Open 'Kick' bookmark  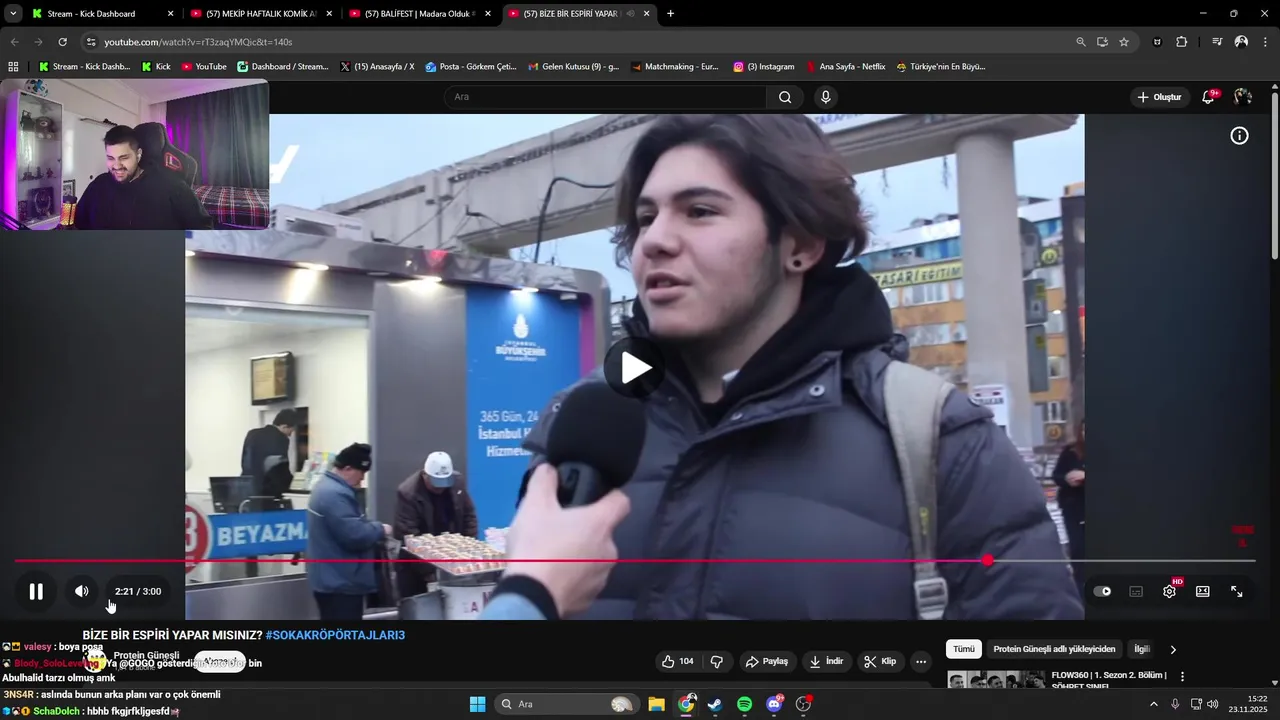click(156, 67)
